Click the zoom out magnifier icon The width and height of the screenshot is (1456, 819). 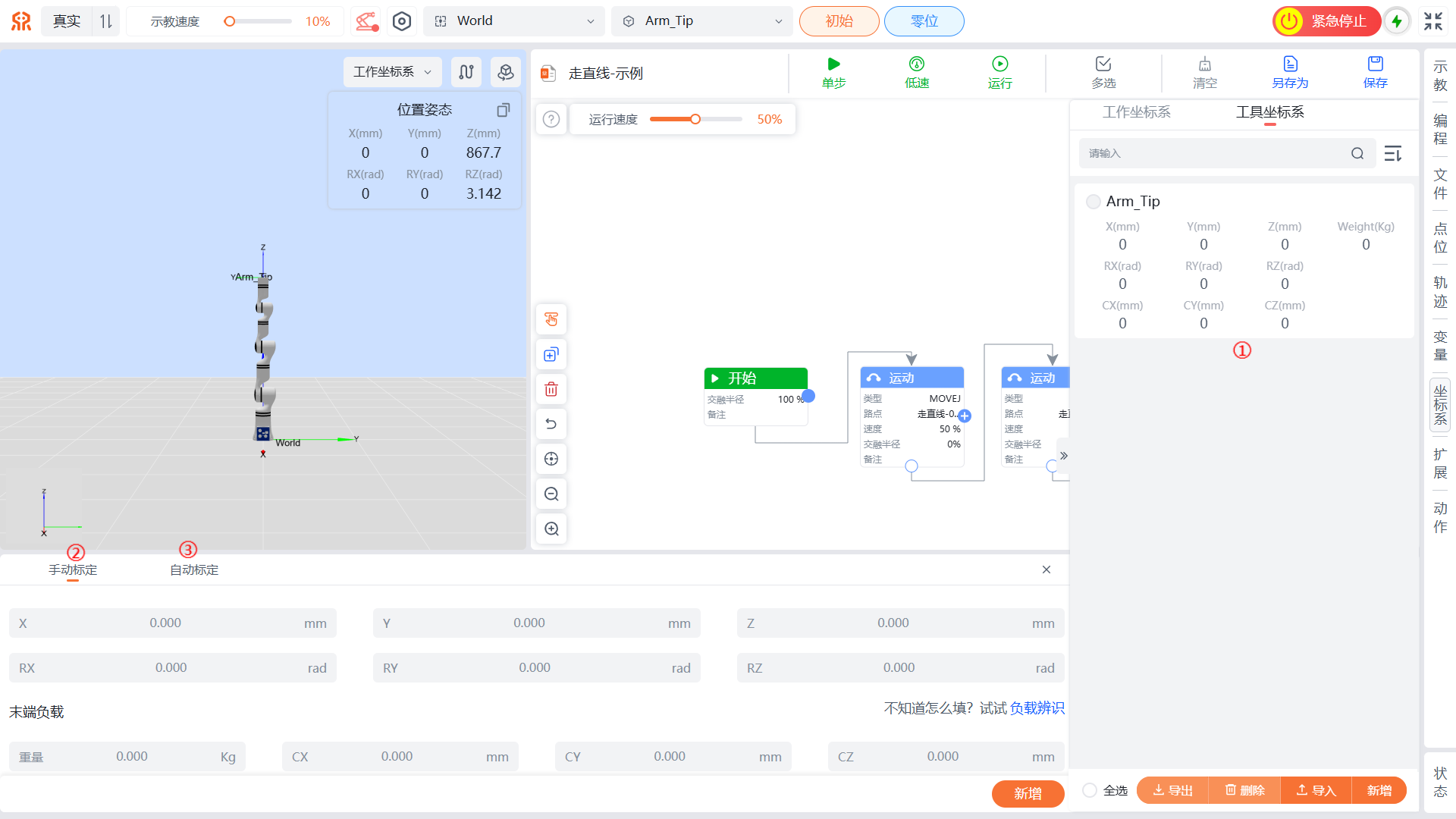point(551,494)
